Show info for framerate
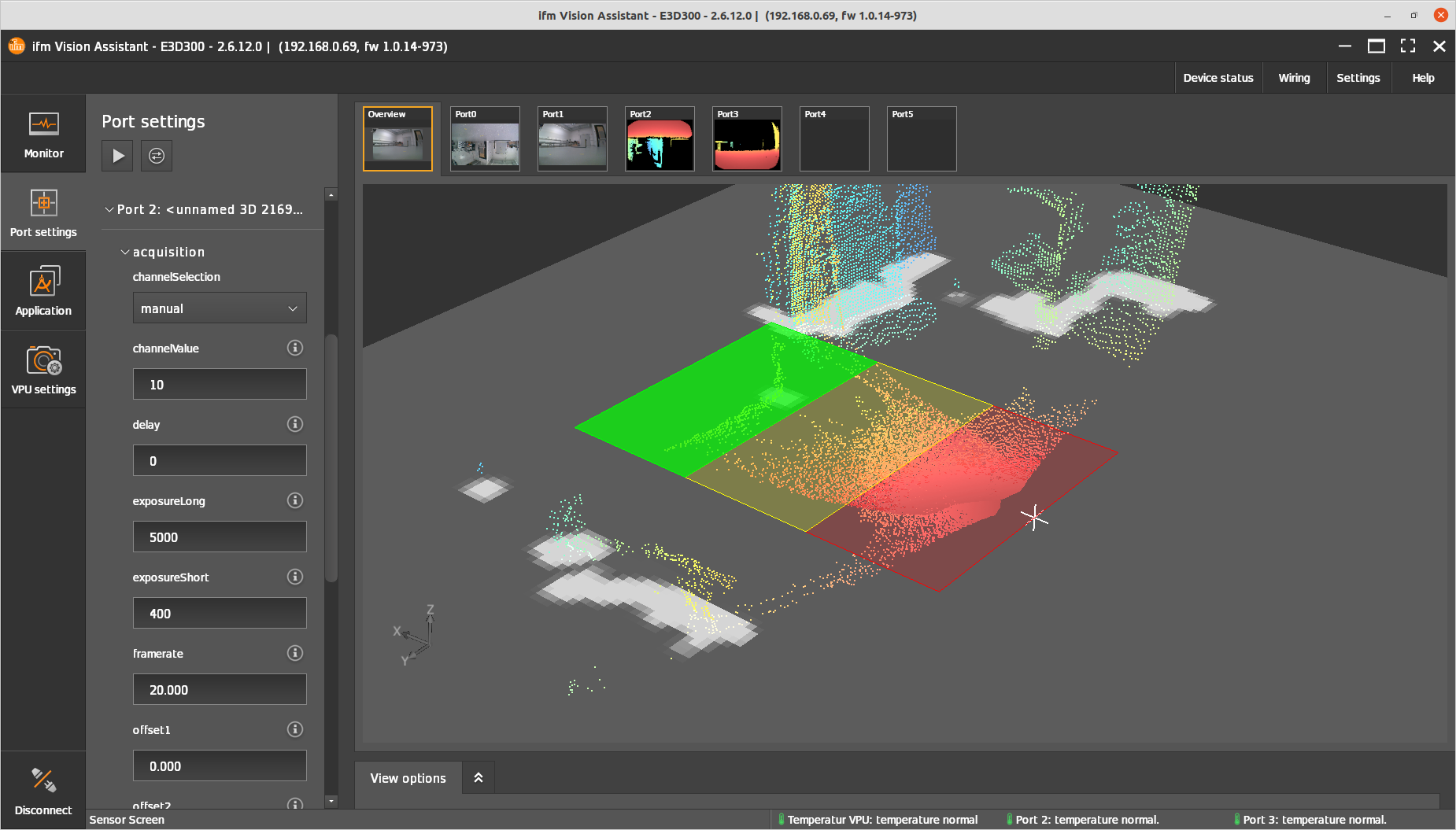 [295, 653]
